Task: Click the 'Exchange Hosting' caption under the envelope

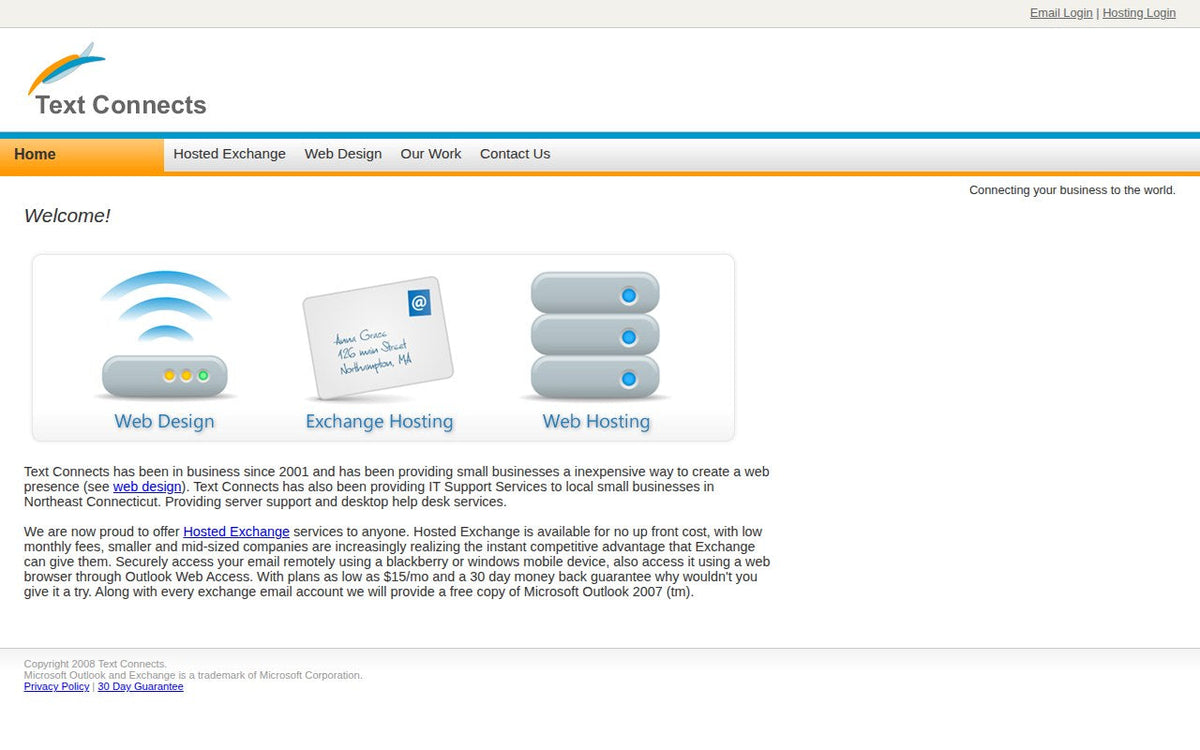Action: [x=379, y=421]
